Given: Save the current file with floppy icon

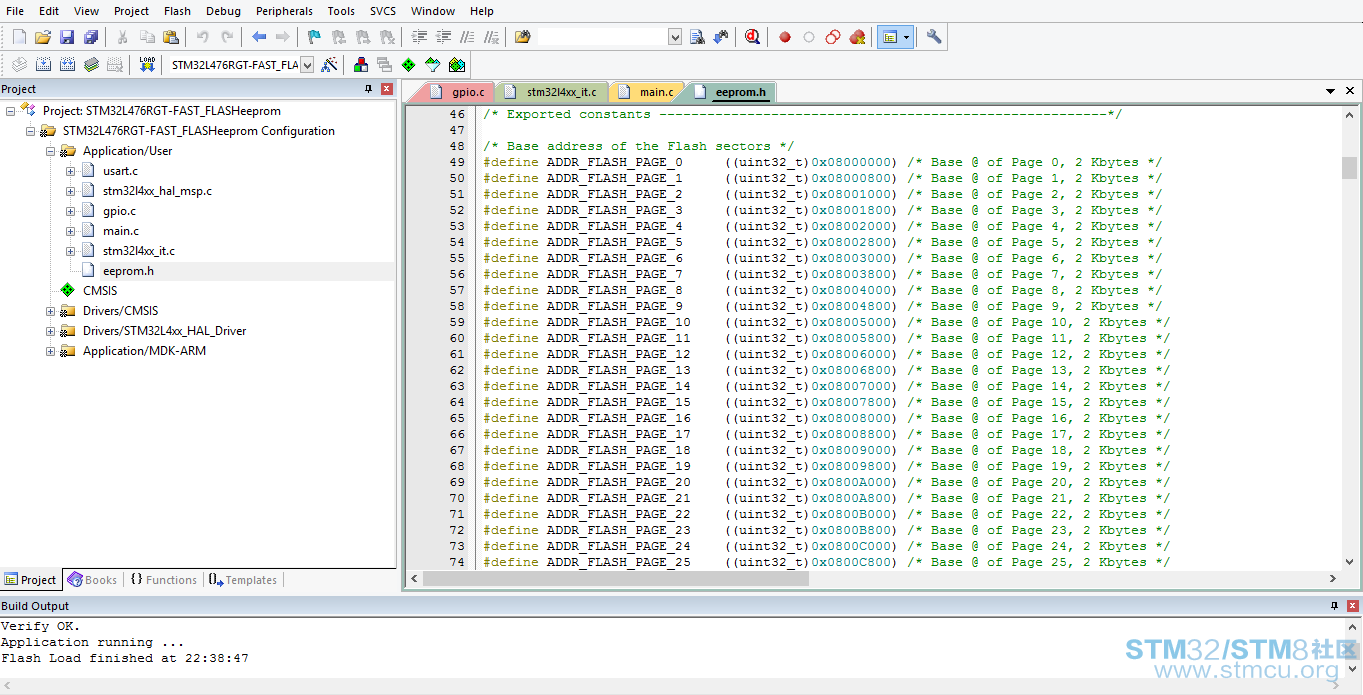Looking at the screenshot, I should point(67,37).
